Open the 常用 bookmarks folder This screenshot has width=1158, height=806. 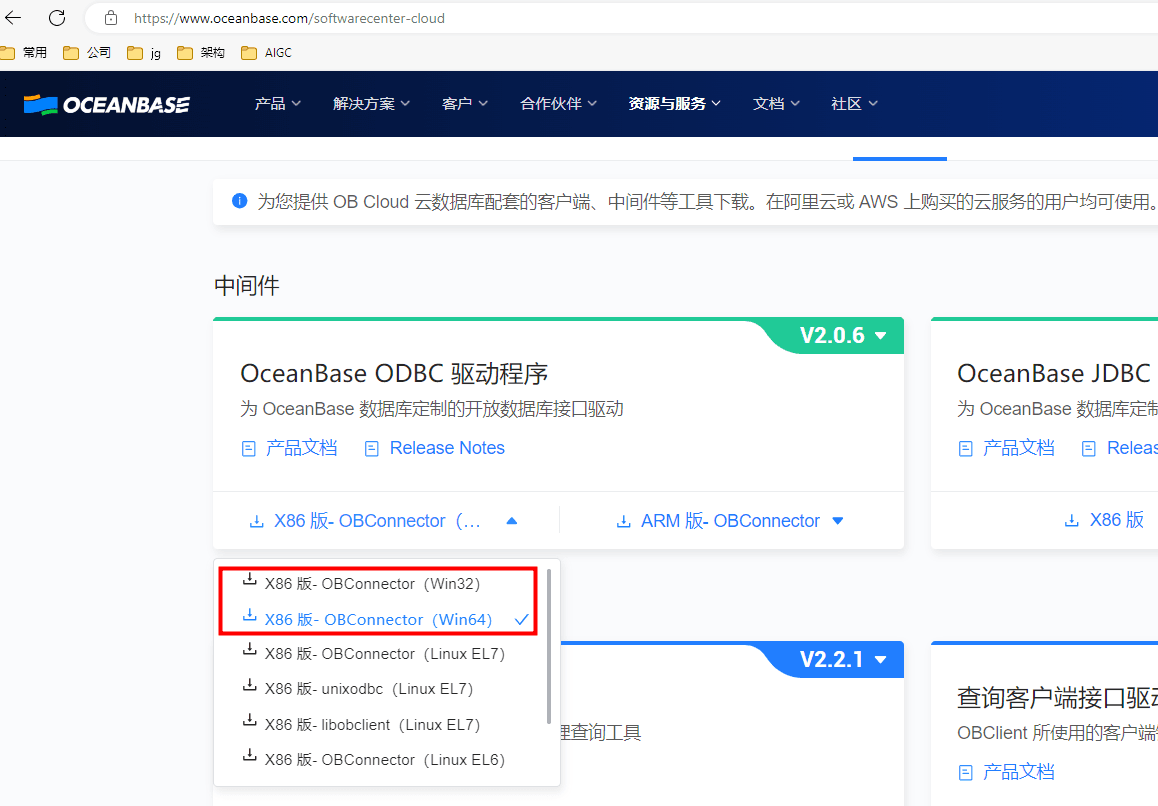[24, 52]
